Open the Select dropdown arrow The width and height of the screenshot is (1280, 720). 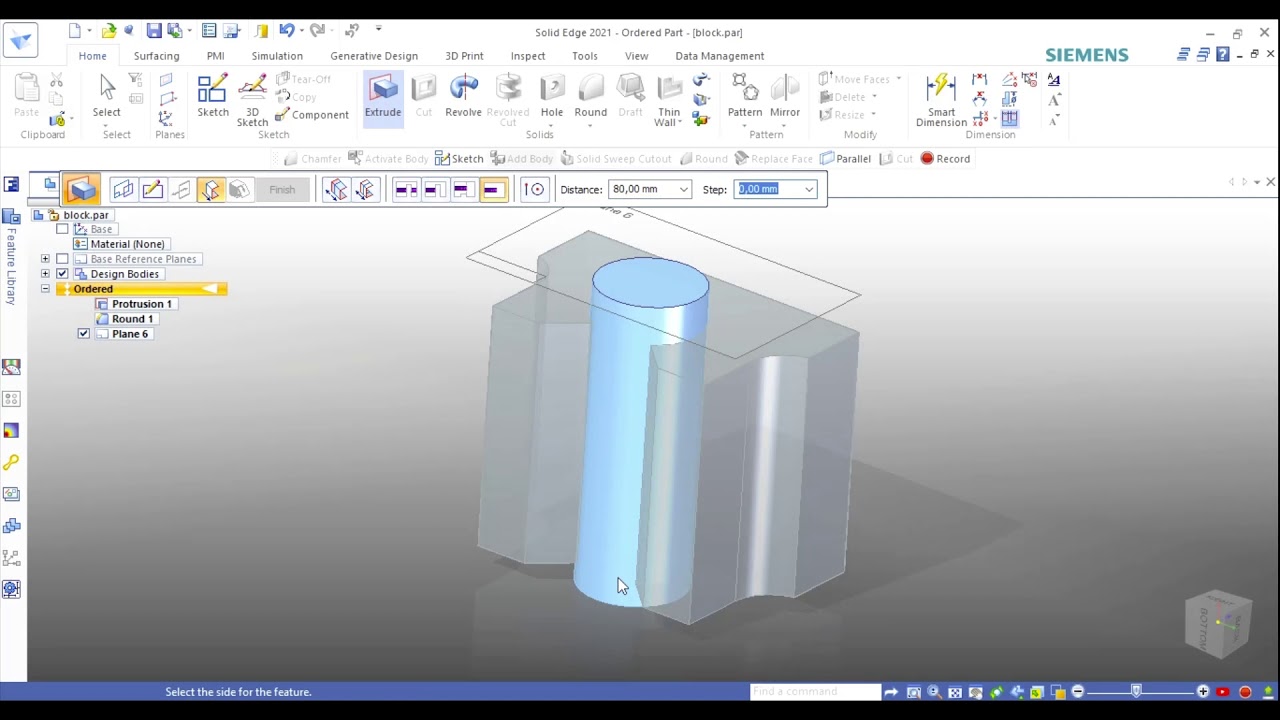[107, 125]
